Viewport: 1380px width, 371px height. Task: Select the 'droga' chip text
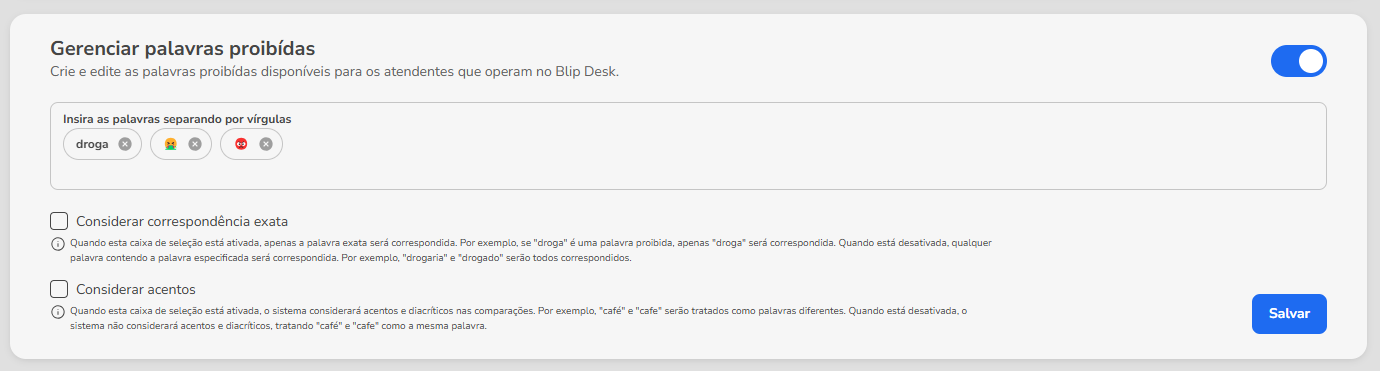pyautogui.click(x=92, y=144)
